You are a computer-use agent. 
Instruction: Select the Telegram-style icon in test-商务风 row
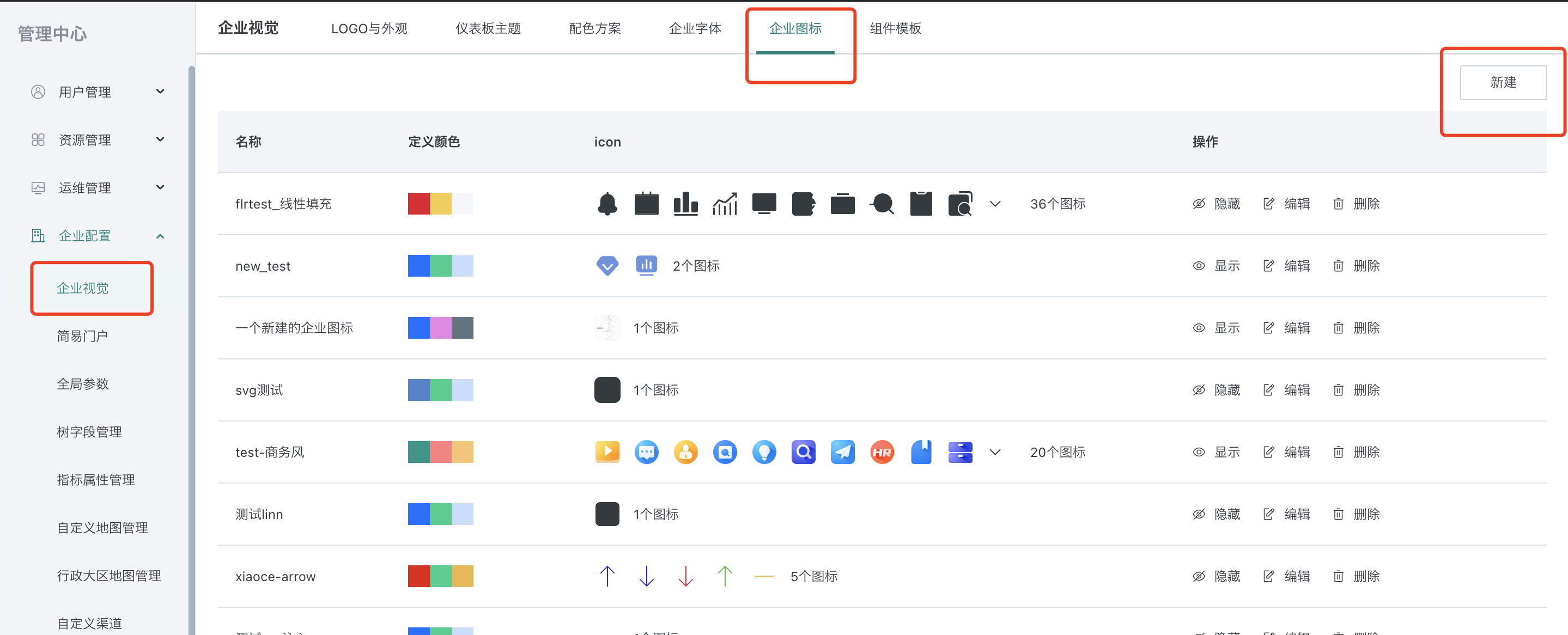[842, 452]
